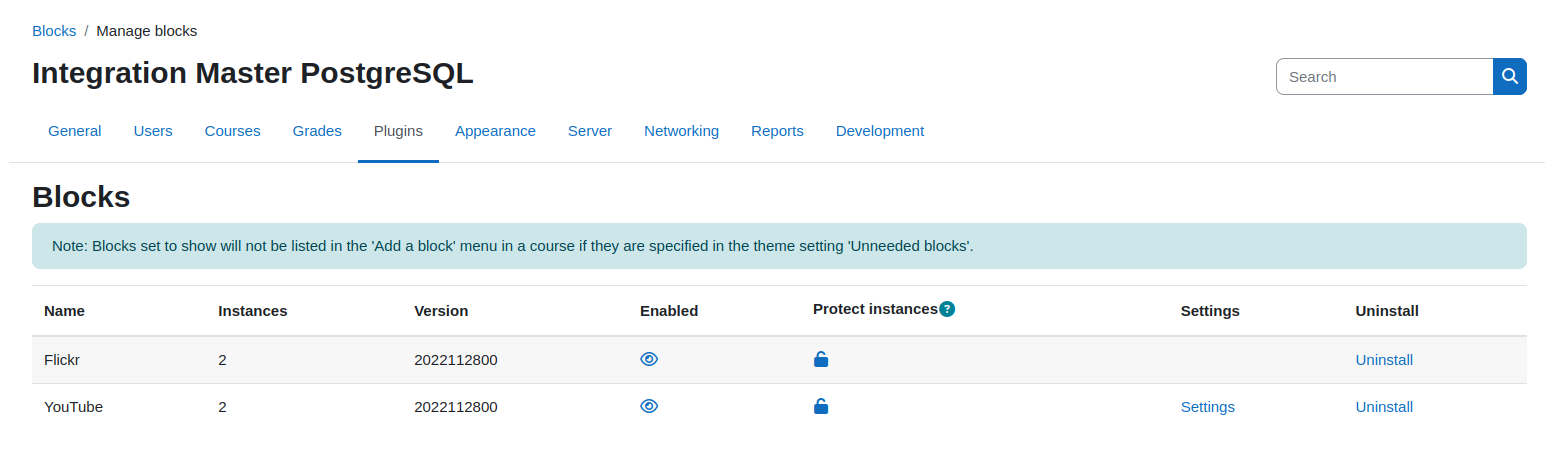
Task: Click the search magnifier button
Action: pos(1510,76)
